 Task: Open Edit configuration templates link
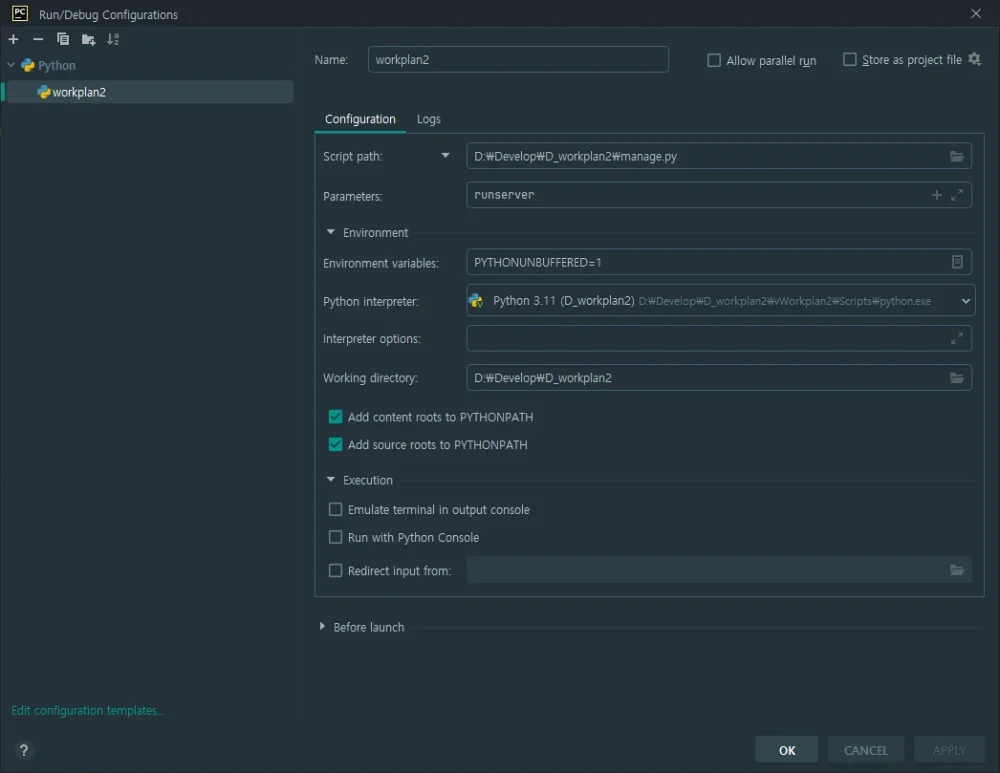point(88,710)
